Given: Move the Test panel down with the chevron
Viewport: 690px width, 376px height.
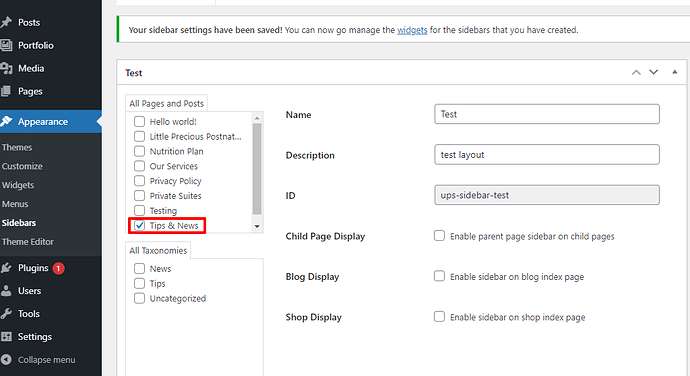Looking at the screenshot, I should coord(654,72).
